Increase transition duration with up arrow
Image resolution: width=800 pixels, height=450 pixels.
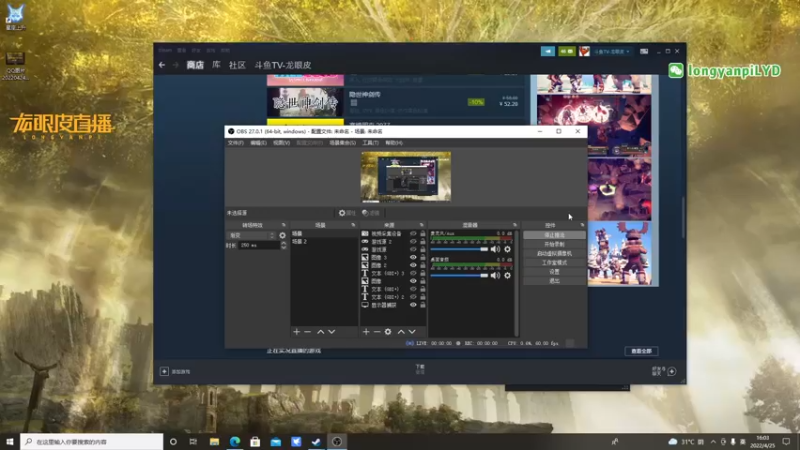point(284,243)
